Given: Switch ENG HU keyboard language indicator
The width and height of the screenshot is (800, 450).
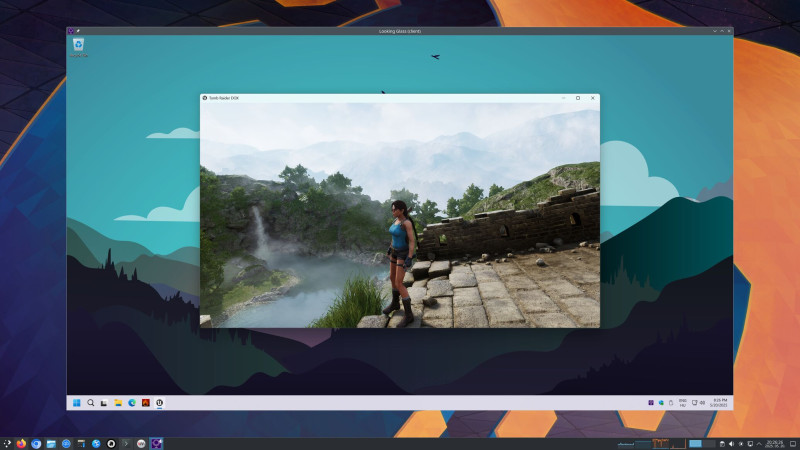Looking at the screenshot, I should point(683,403).
